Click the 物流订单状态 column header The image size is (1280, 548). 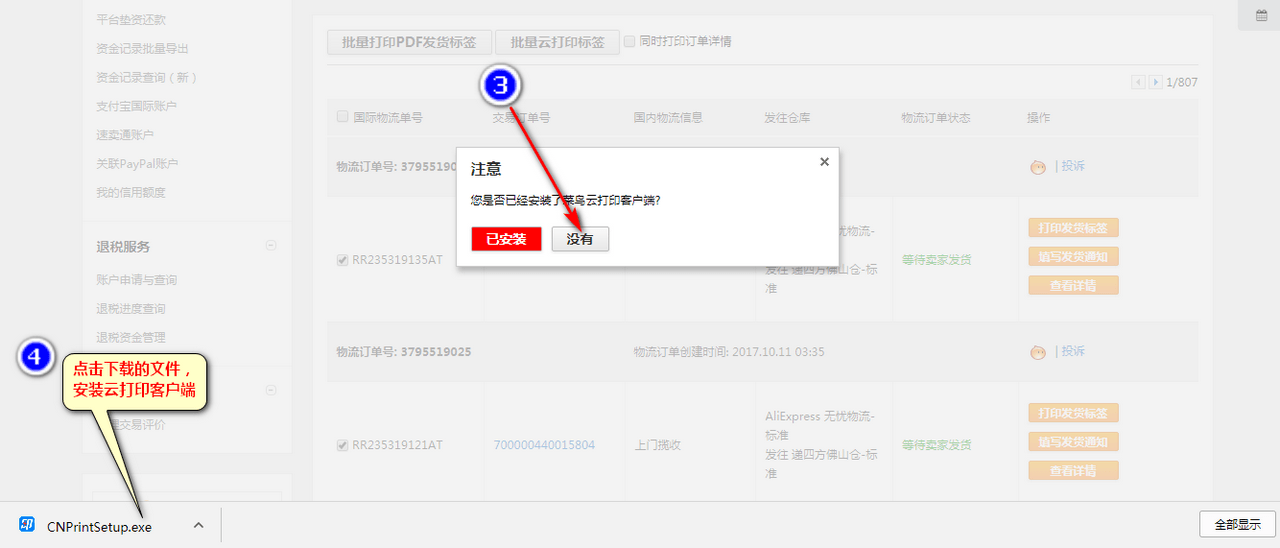[x=935, y=117]
